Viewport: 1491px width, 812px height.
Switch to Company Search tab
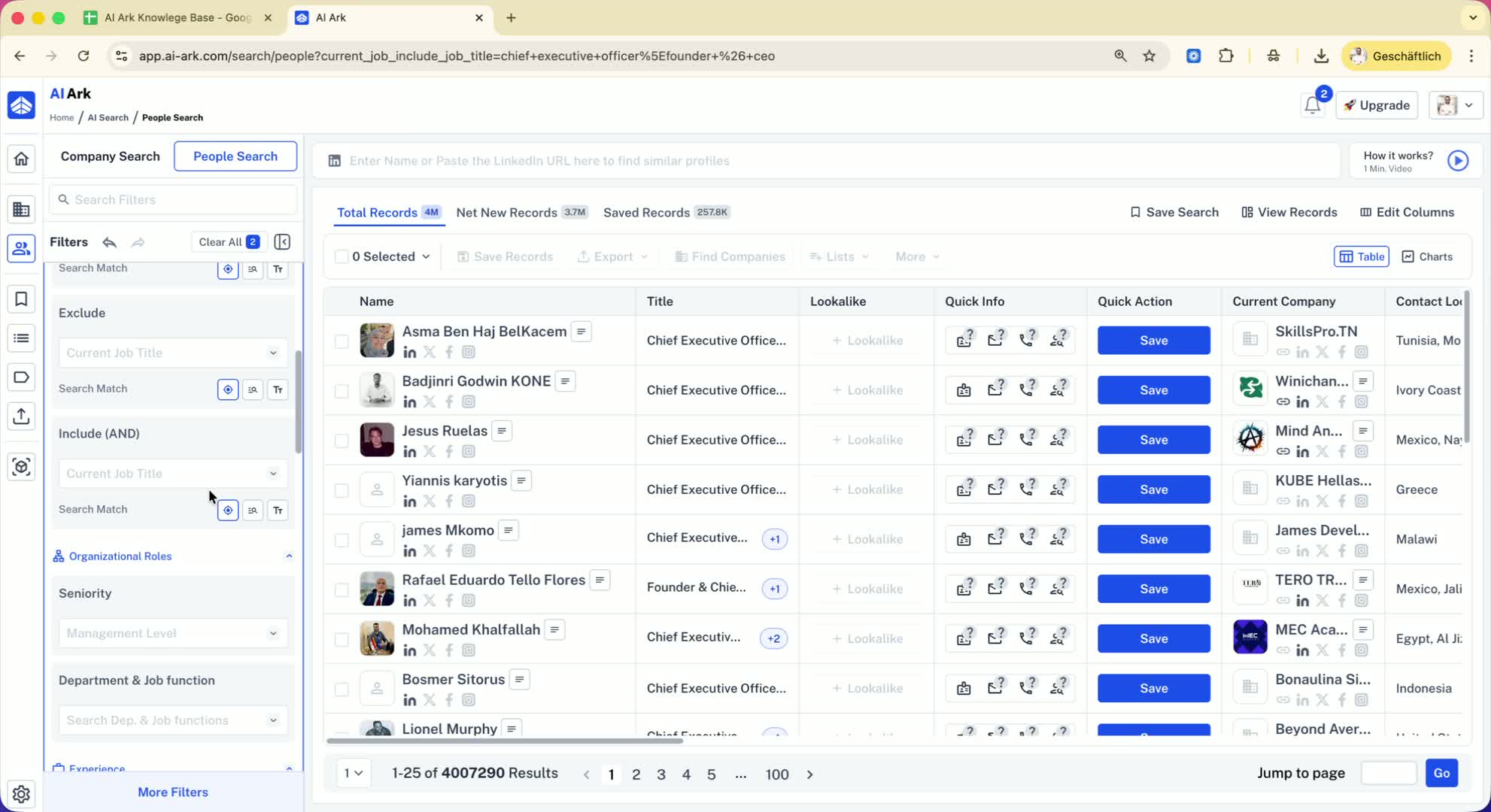click(110, 156)
